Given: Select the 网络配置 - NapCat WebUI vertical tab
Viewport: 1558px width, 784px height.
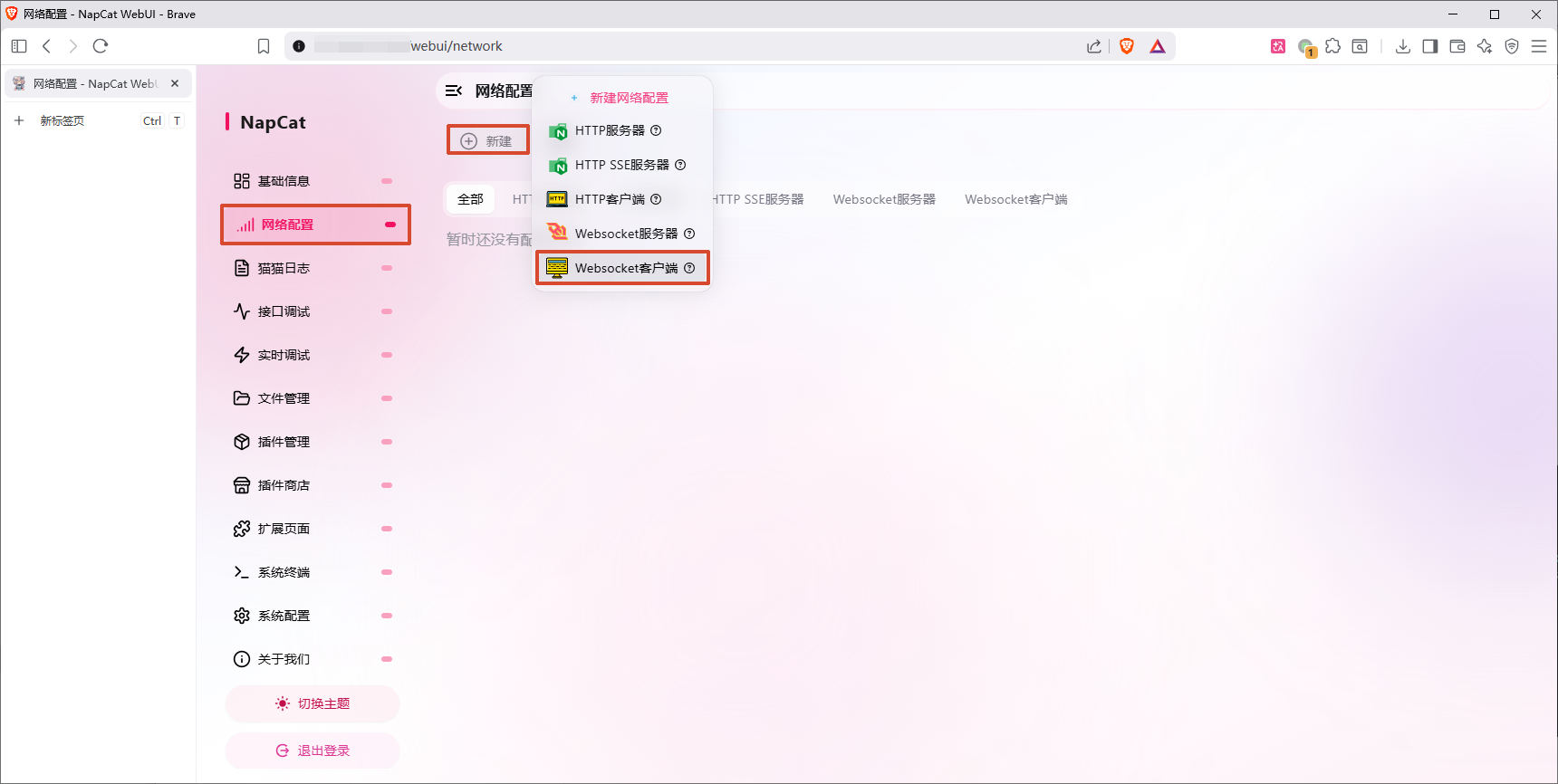Looking at the screenshot, I should coord(98,83).
